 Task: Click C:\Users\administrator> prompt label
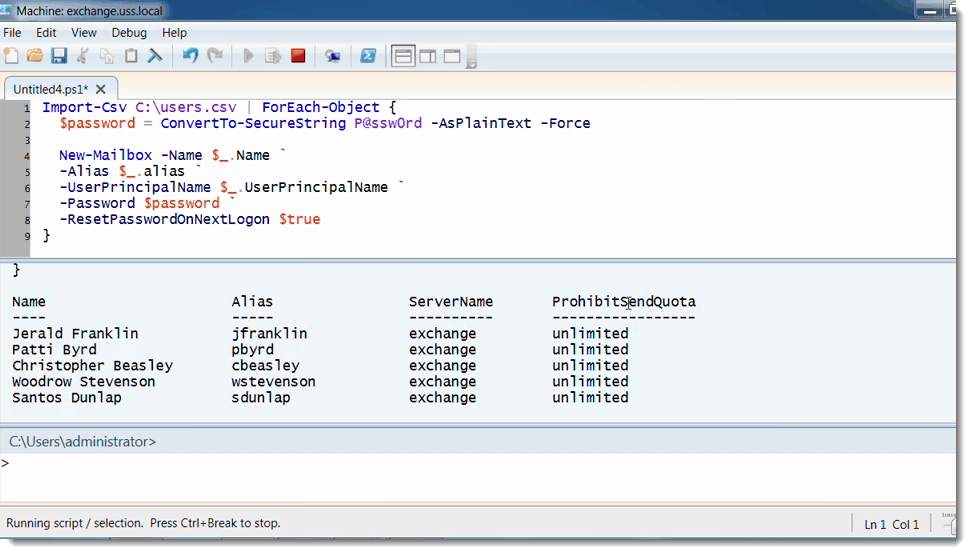pos(82,441)
